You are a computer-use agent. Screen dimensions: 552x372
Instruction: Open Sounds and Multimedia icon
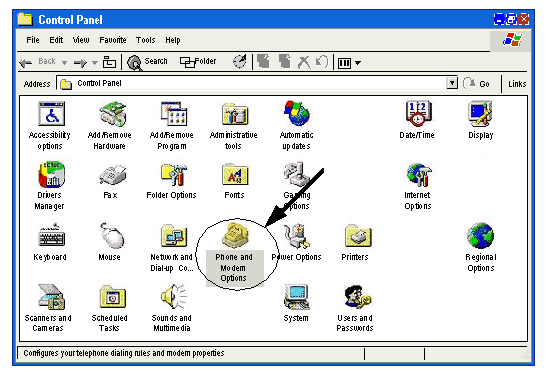click(174, 297)
